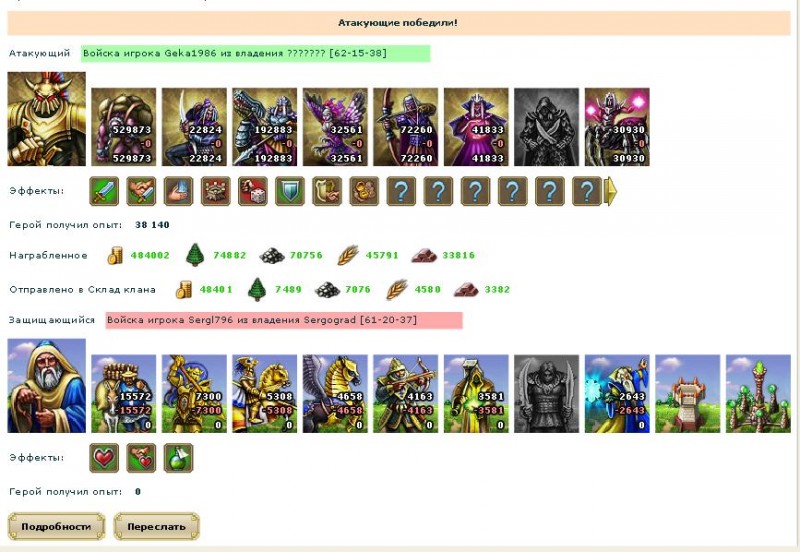
Task: Click the first unknown question-mark effect
Action: pos(402,191)
